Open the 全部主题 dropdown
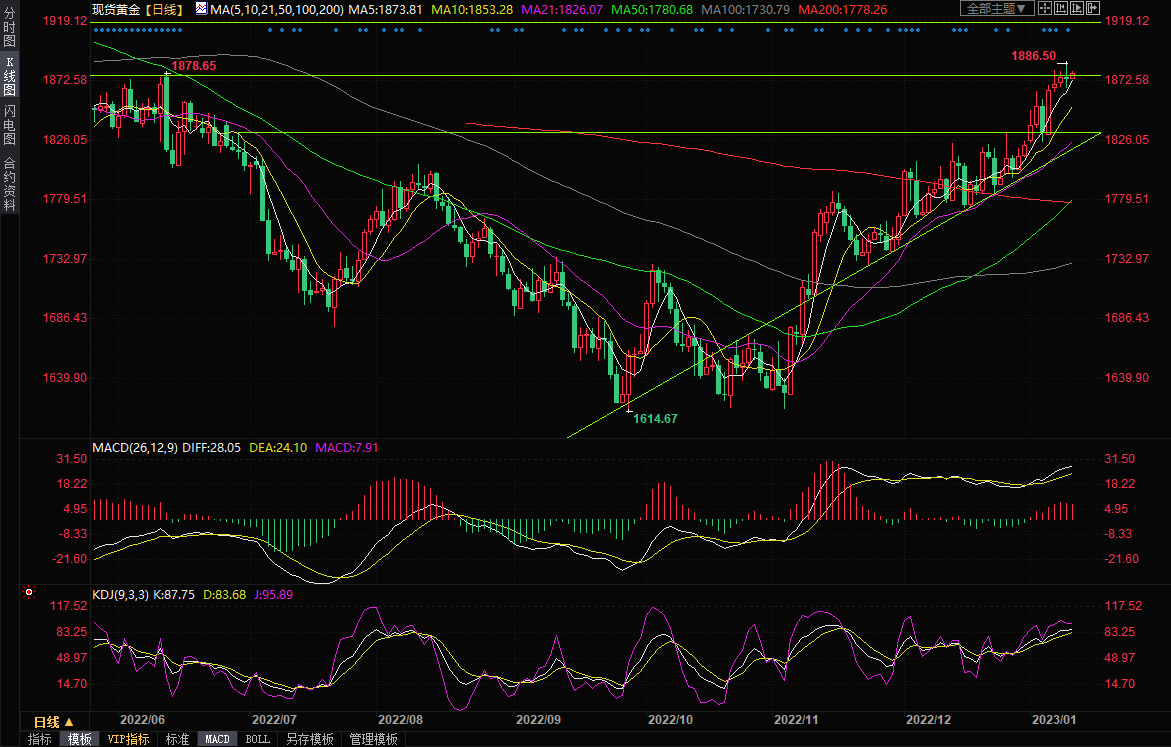This screenshot has width=1171, height=747. coord(997,9)
